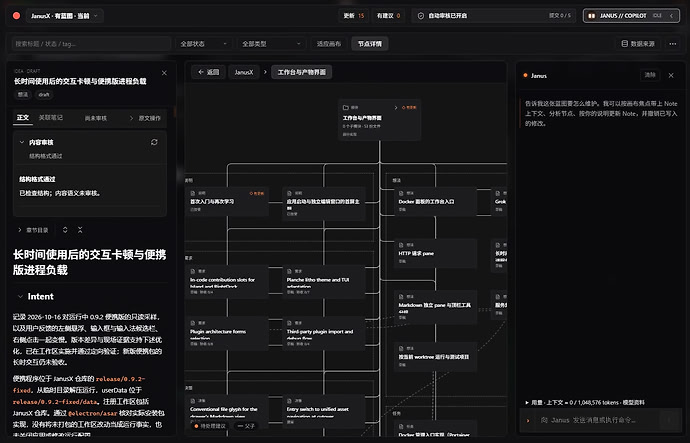The image size is (690, 443).
Task: Open the 数据来源 database icon button
Action: point(638,44)
